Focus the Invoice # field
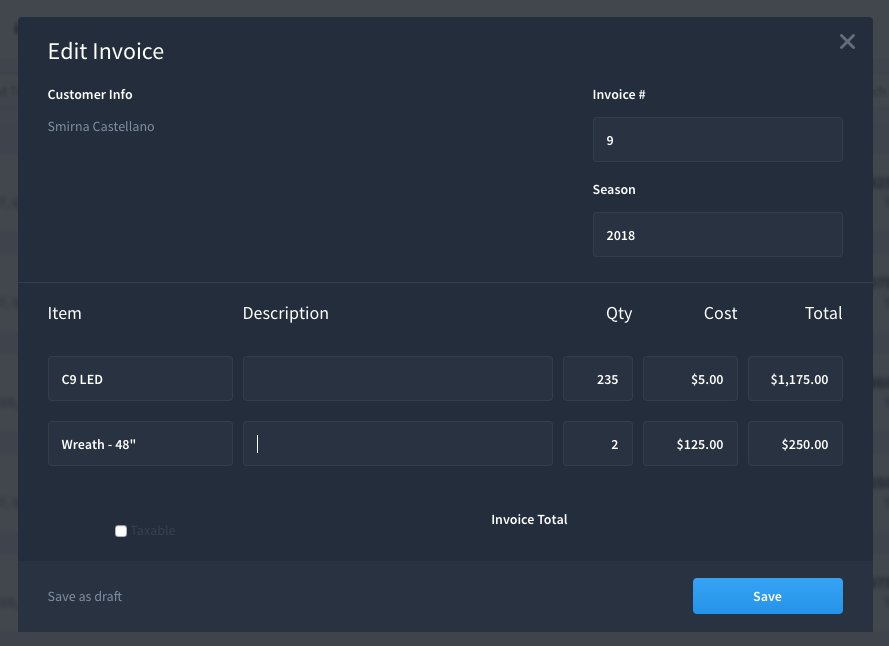Viewport: 889px width, 646px height. tap(717, 140)
